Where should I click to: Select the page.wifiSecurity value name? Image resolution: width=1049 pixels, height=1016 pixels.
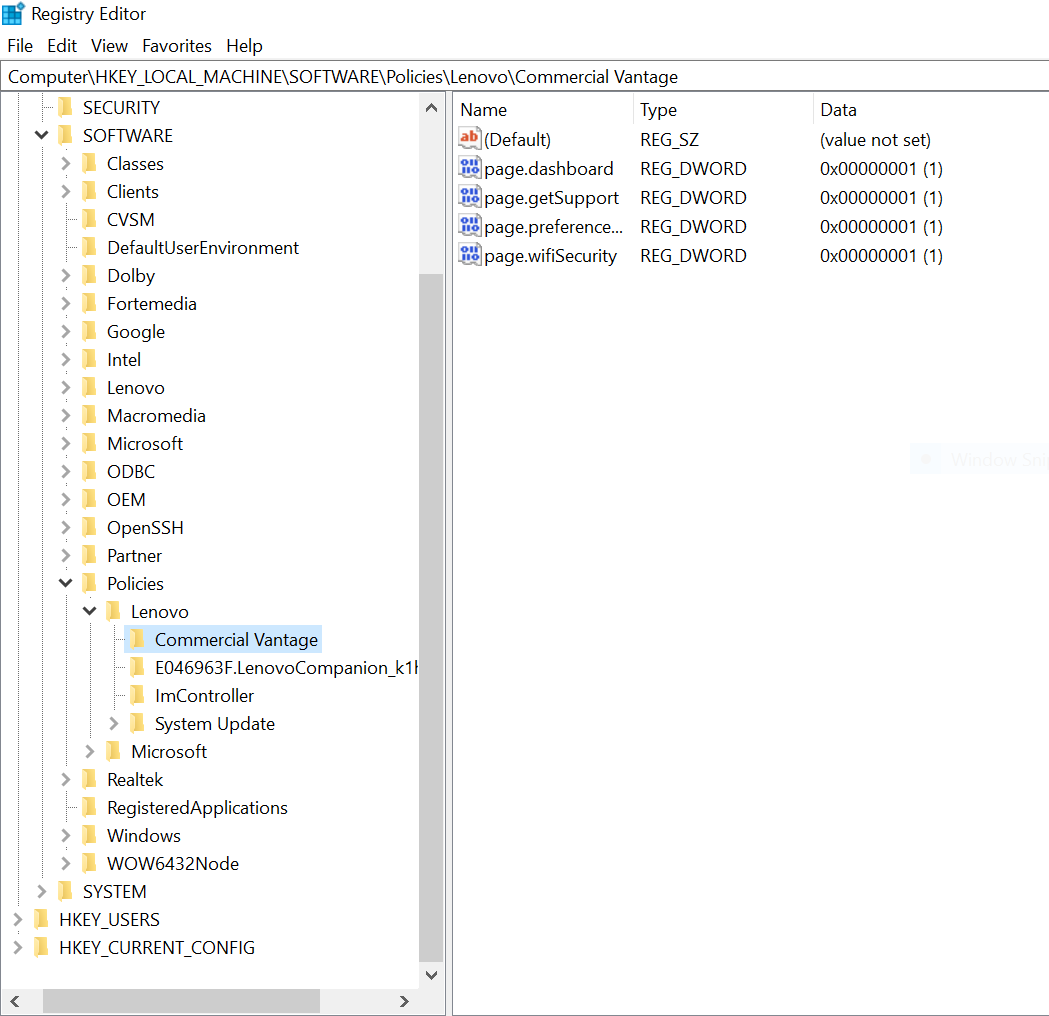point(550,256)
